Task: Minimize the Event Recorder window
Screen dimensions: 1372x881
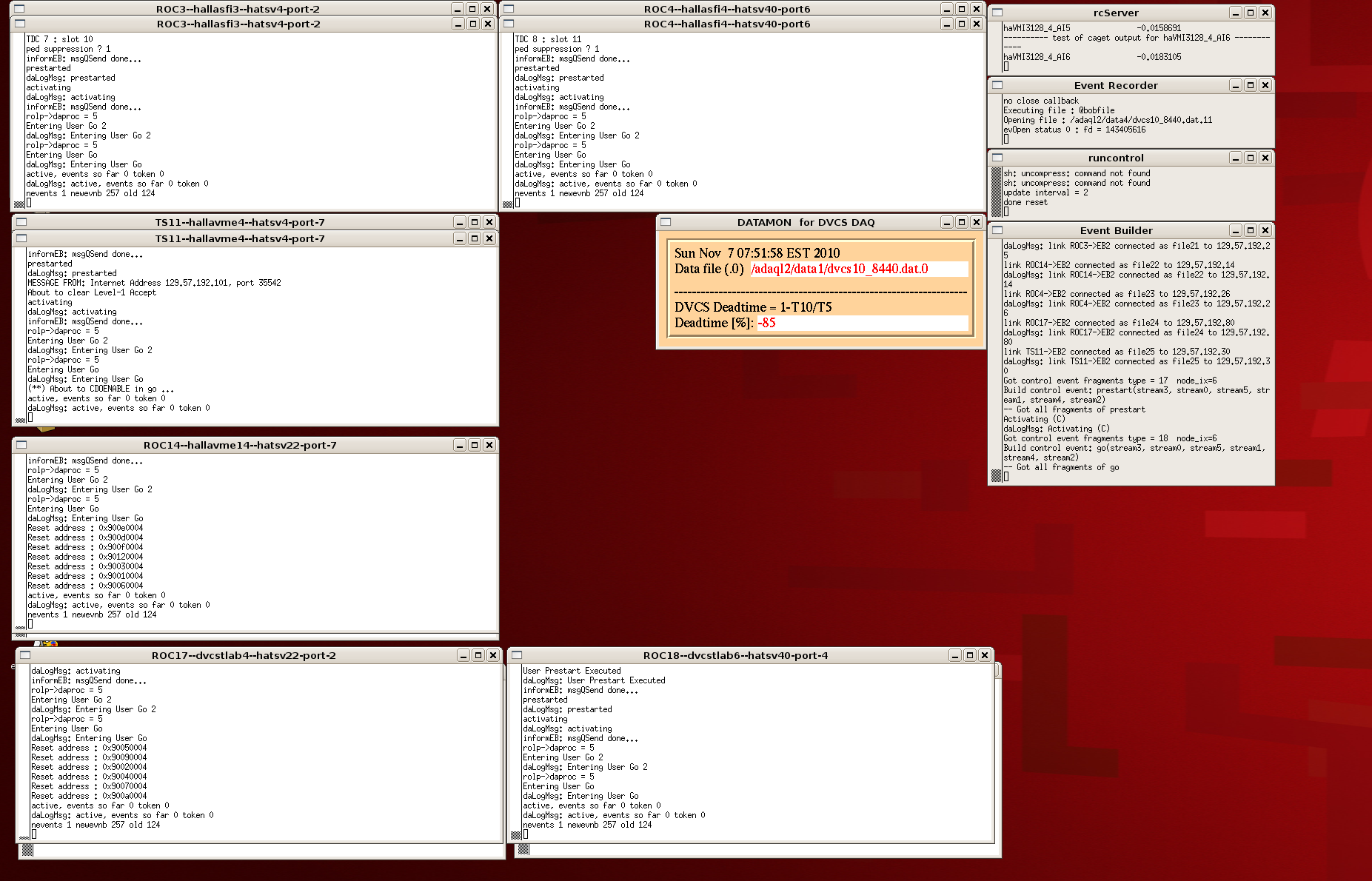Action: pos(1236,85)
